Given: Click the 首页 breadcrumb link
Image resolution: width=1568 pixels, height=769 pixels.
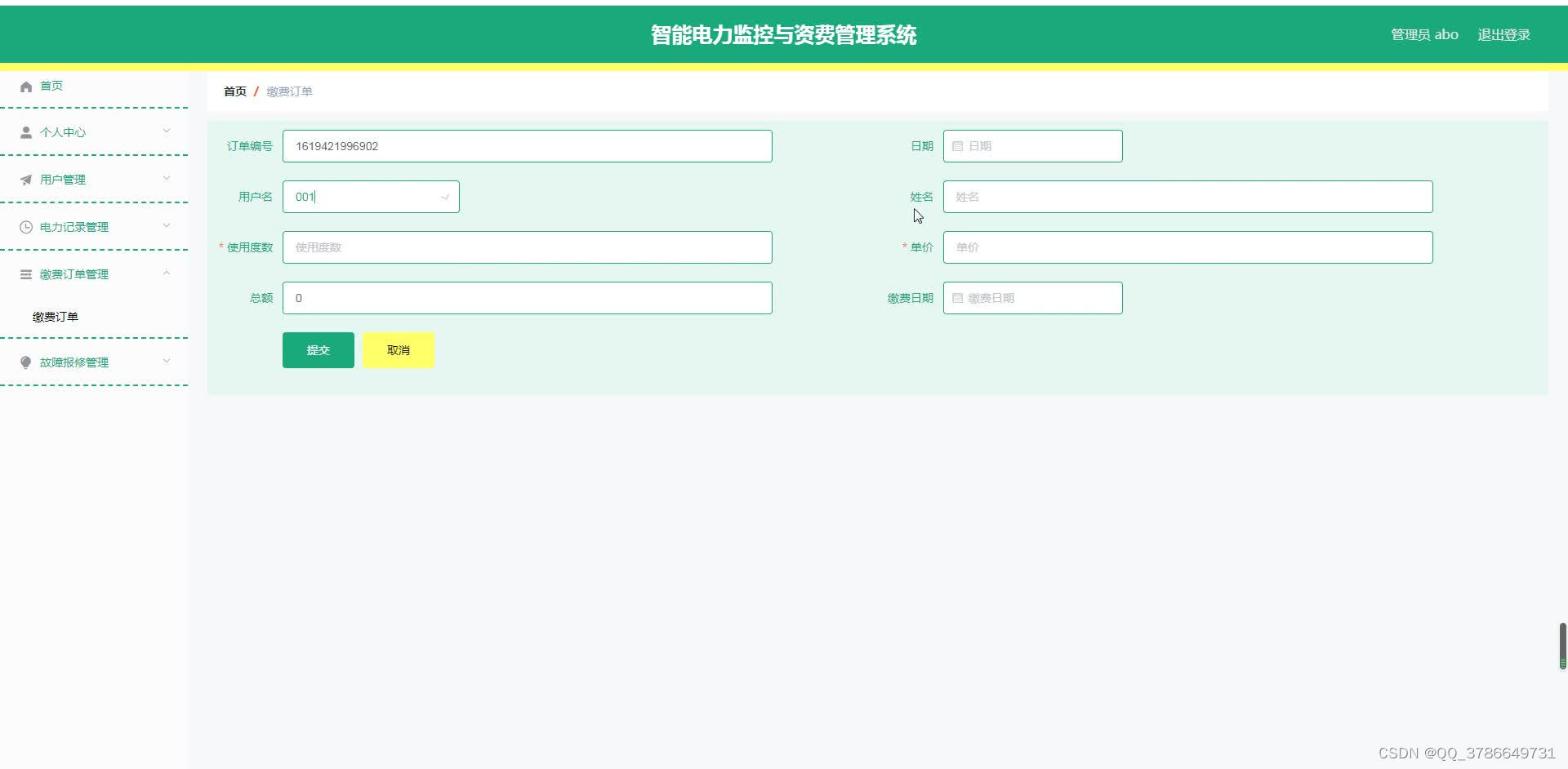Looking at the screenshot, I should (x=235, y=91).
